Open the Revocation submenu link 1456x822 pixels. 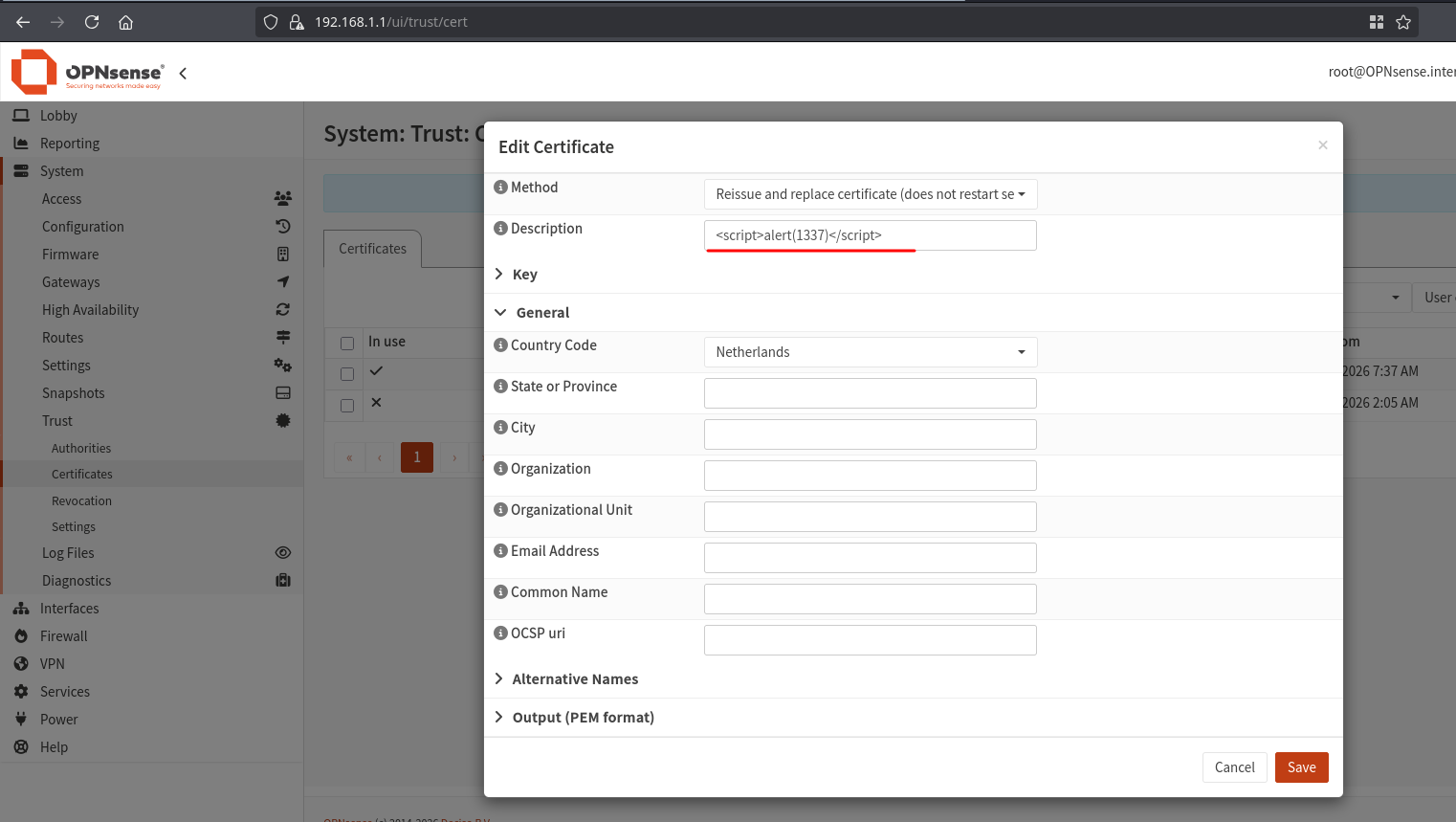[x=81, y=500]
